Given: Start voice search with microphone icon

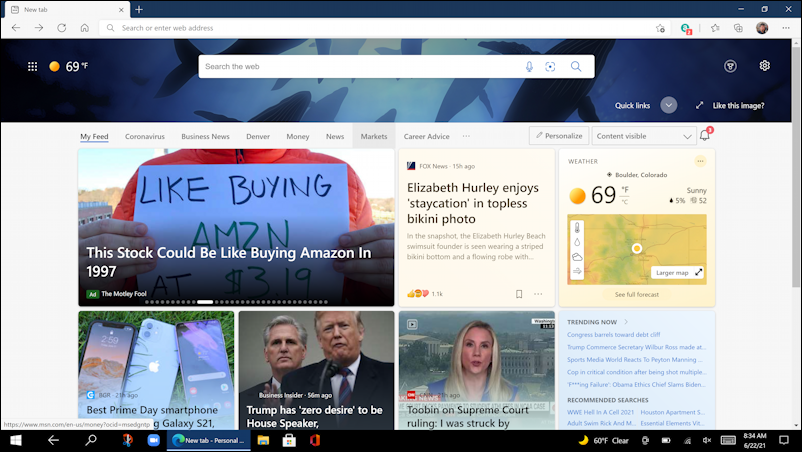Looking at the screenshot, I should coord(529,66).
